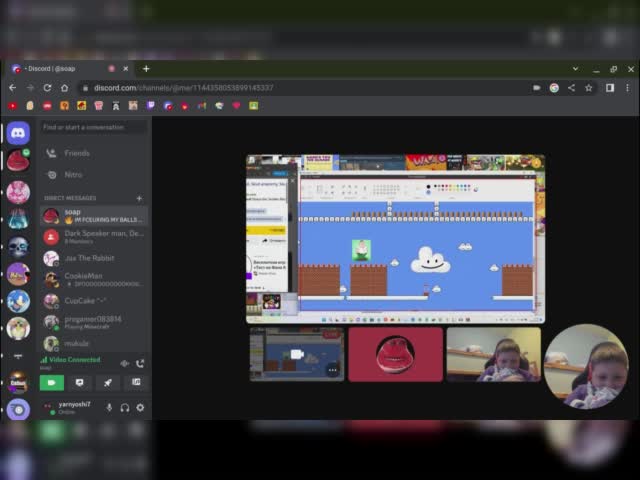This screenshot has width=640, height=480.
Task: Toggle noise suppression icon near Video Connected
Action: click(x=125, y=363)
